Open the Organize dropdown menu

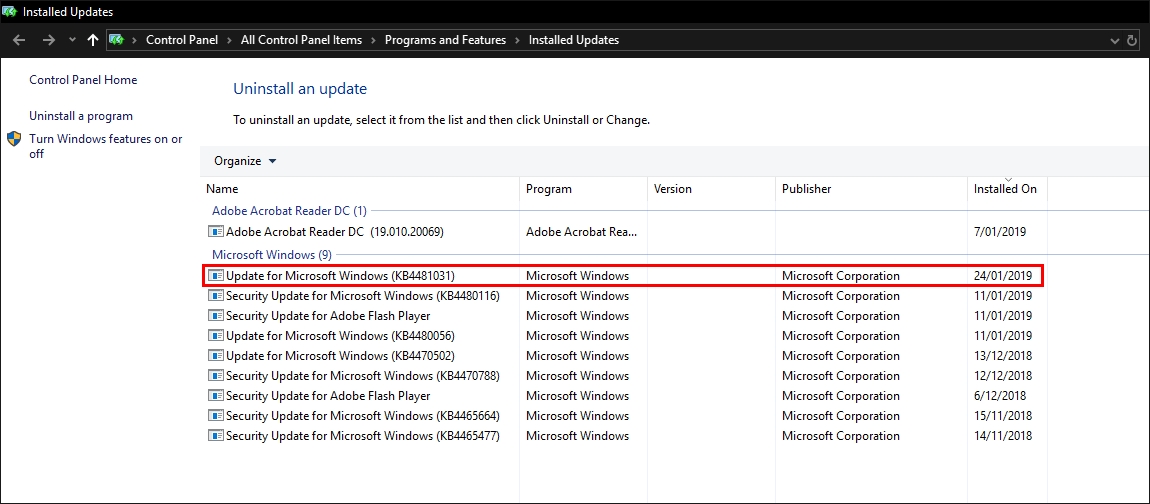coord(245,161)
